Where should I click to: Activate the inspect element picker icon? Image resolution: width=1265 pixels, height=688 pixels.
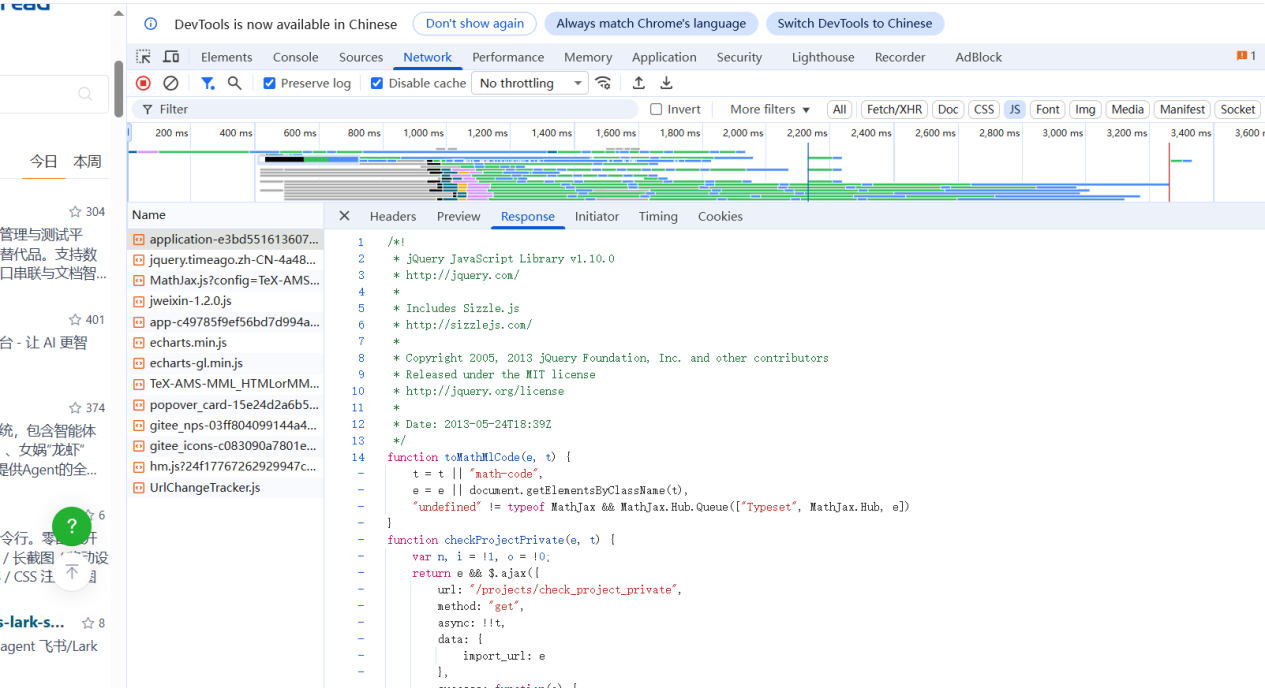pos(144,57)
